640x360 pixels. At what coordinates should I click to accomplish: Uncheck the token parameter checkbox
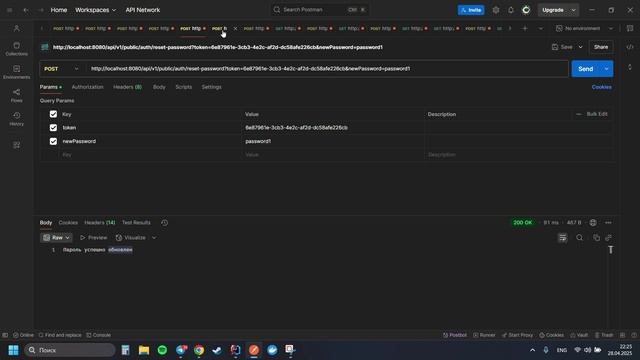[53, 127]
